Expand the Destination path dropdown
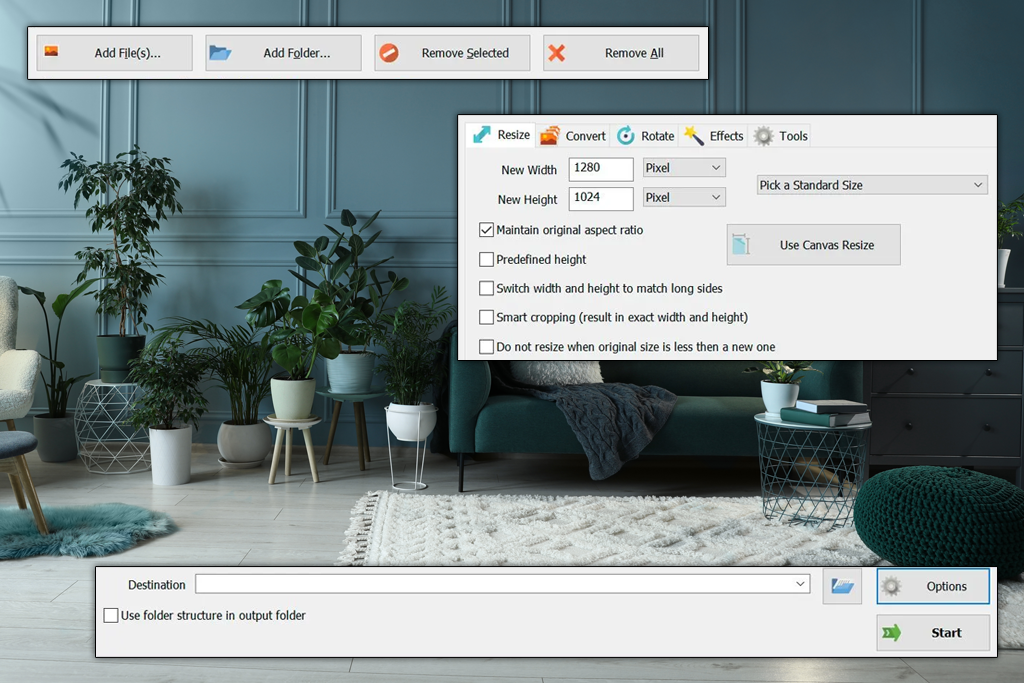 [800, 584]
